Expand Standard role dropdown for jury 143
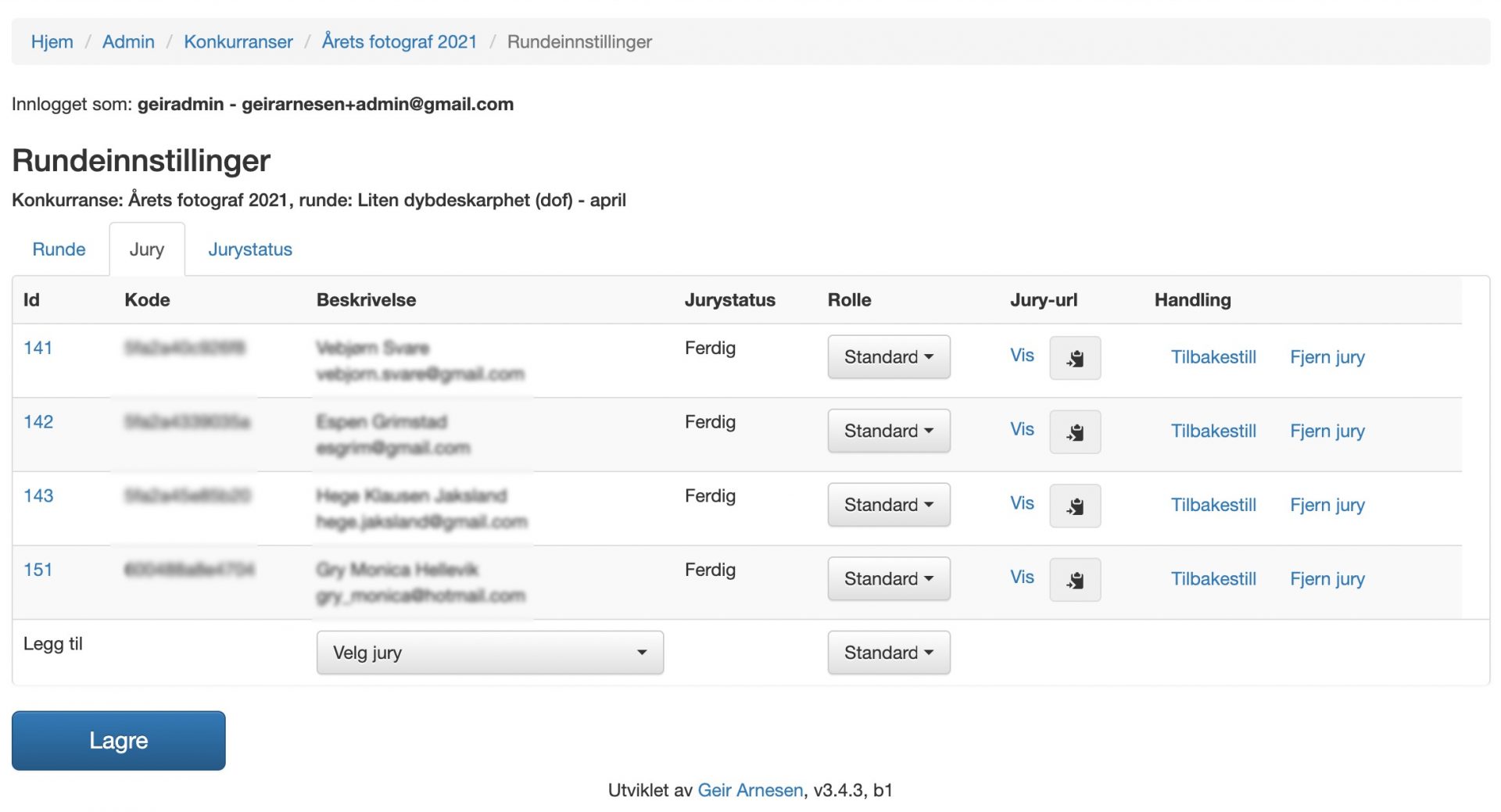Image resolution: width=1501 pixels, height=812 pixels. click(x=888, y=505)
